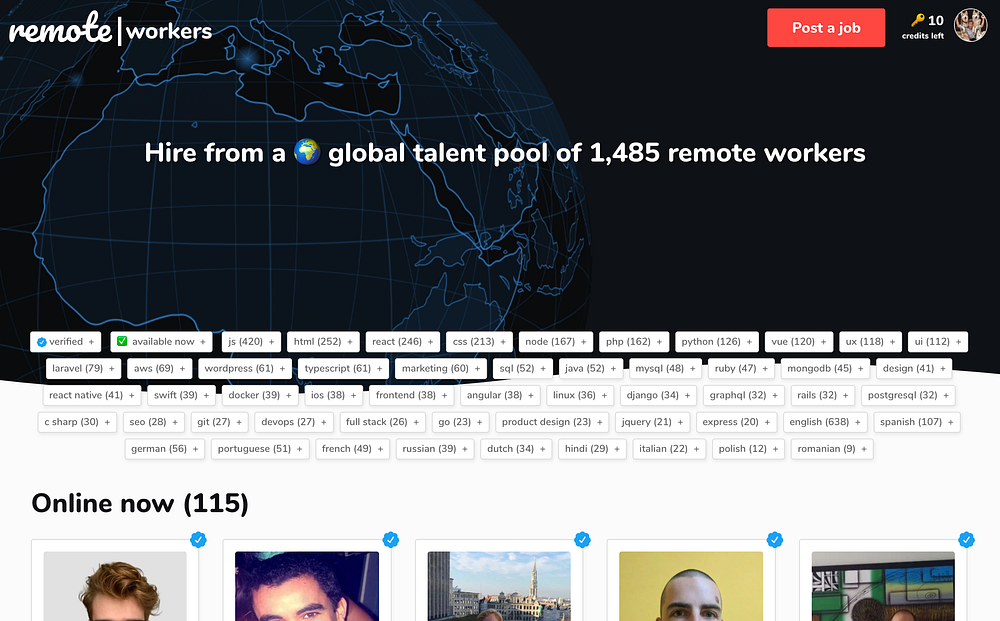Filter workers speaking romanian (9)
The height and width of the screenshot is (621, 1000).
832,449
